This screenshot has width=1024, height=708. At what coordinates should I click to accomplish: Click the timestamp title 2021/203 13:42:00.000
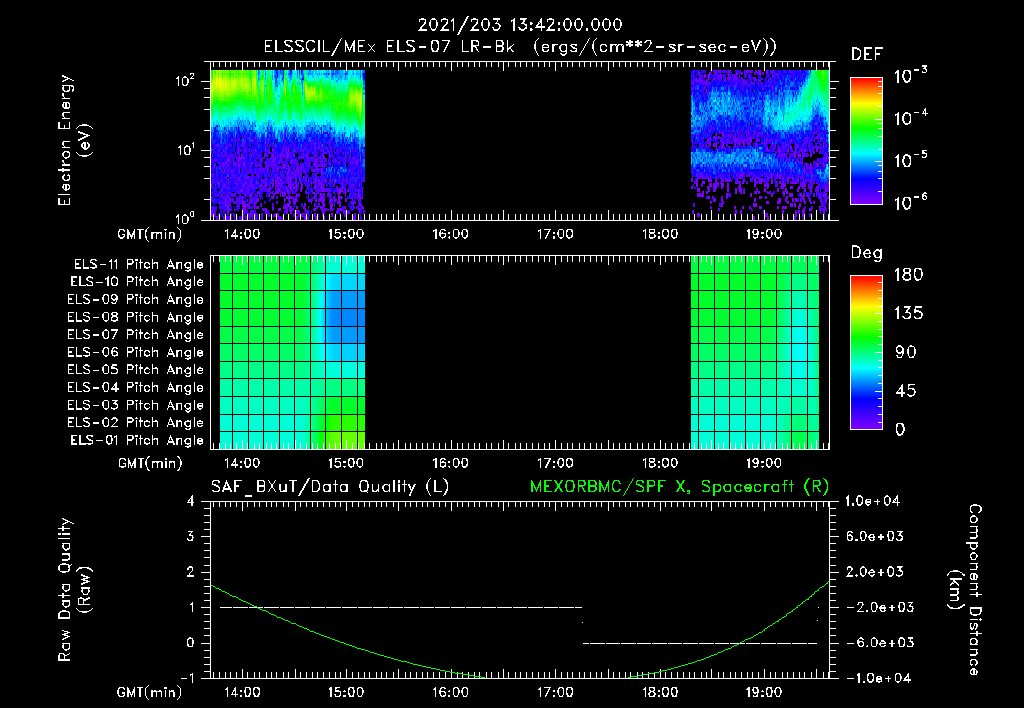pyautogui.click(x=520, y=25)
